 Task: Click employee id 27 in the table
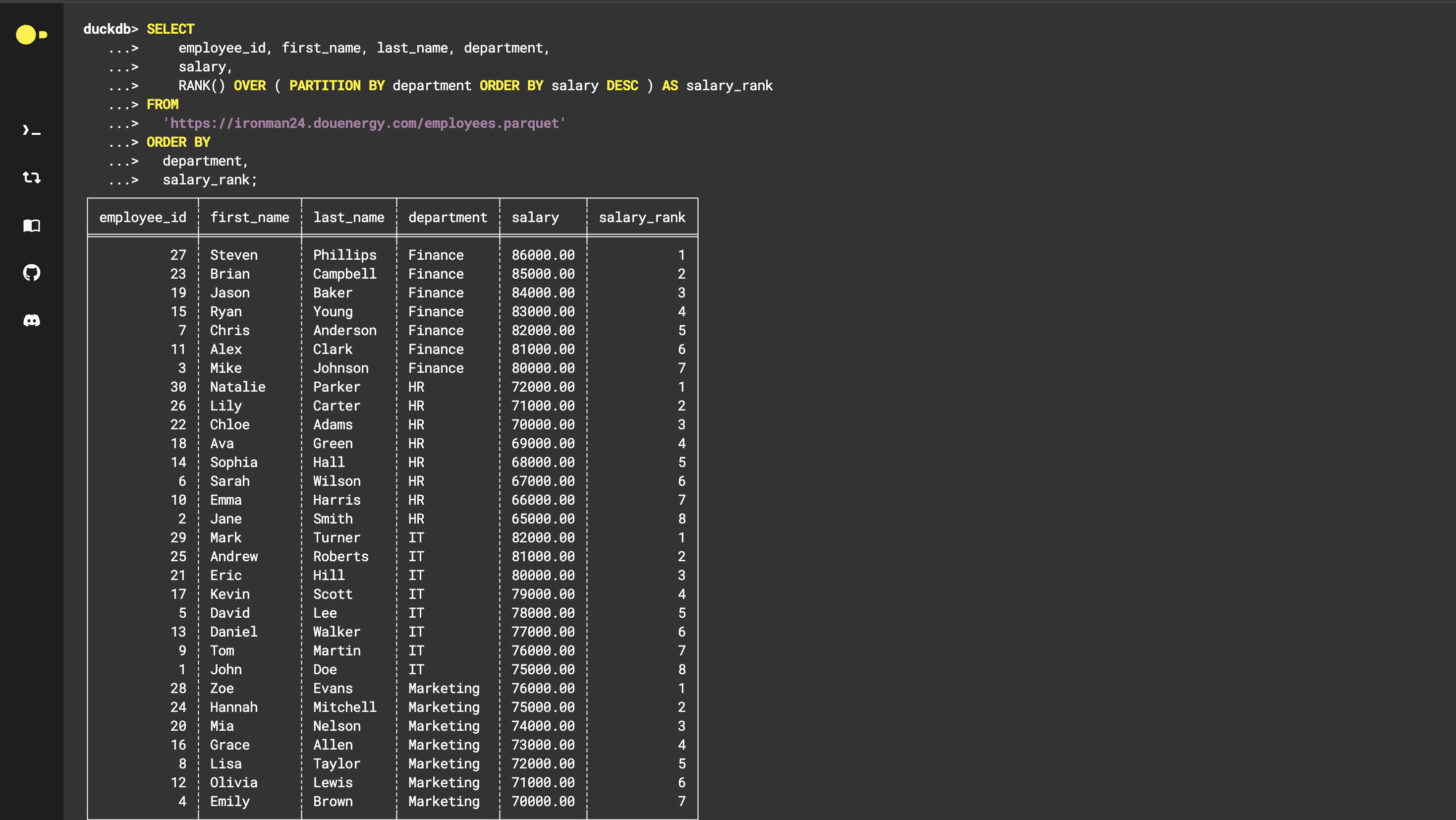178,255
